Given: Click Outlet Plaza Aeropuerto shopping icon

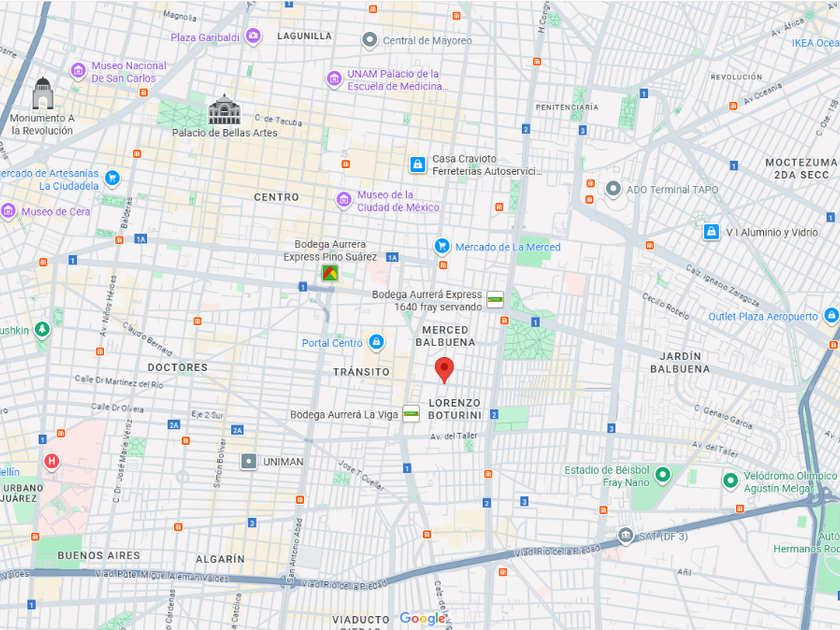Looking at the screenshot, I should [831, 316].
